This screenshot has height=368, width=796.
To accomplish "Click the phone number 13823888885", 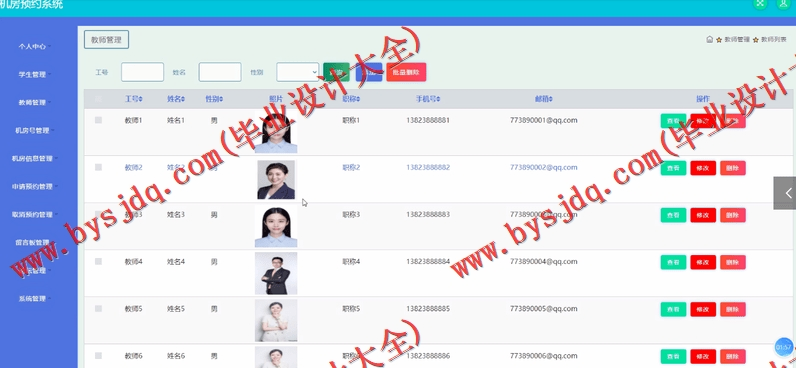I will pos(427,309).
